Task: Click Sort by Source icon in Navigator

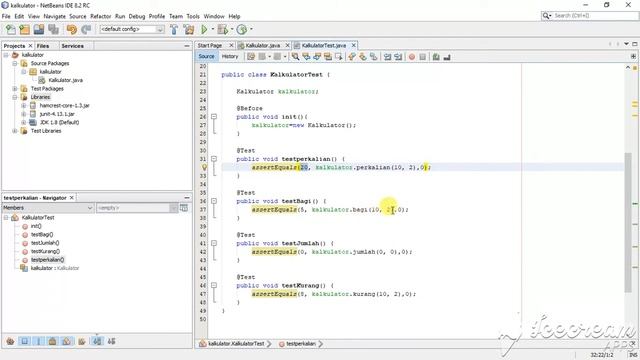Action: point(111,341)
